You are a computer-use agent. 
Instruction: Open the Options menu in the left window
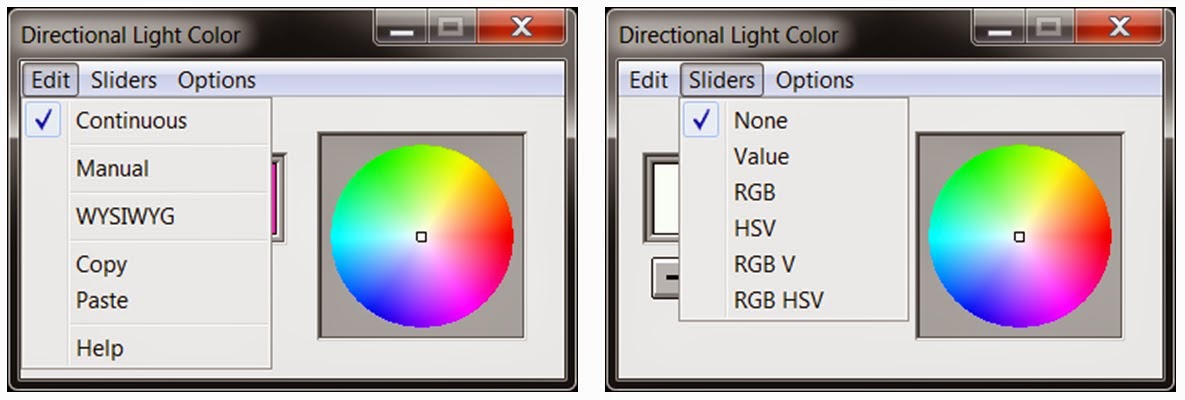point(217,80)
